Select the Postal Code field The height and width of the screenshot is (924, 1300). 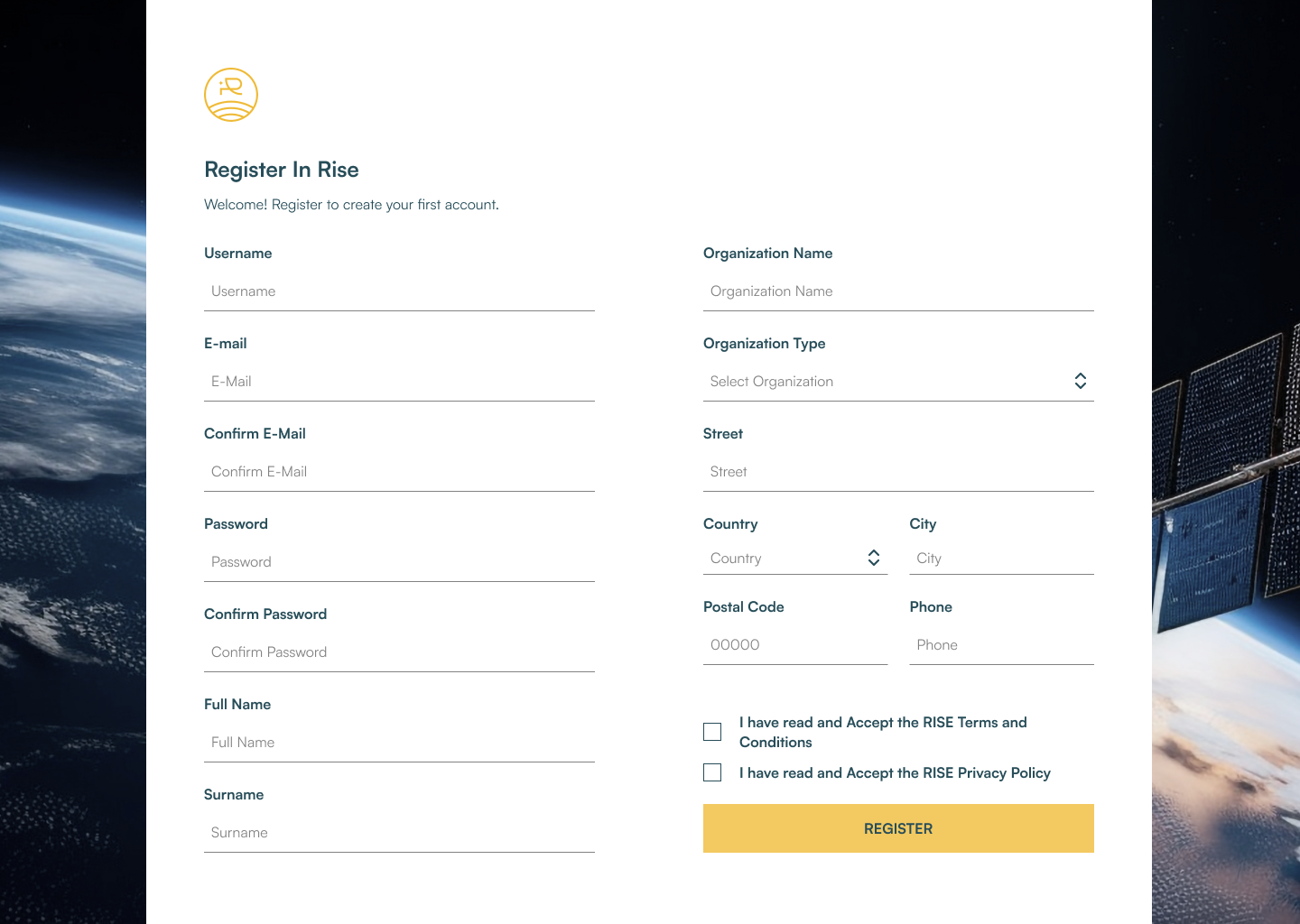click(x=794, y=645)
